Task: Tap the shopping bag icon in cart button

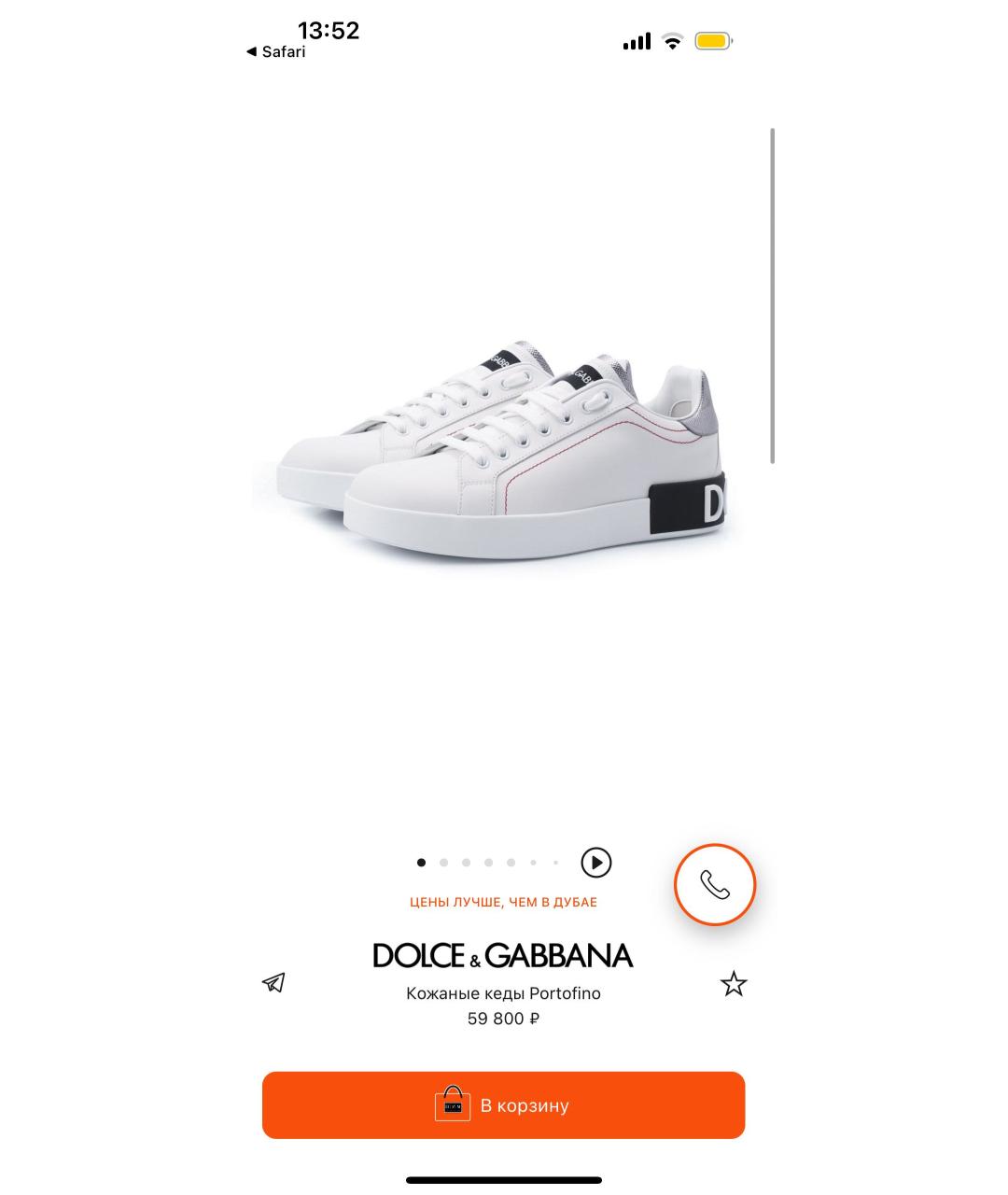Action: point(453,1103)
